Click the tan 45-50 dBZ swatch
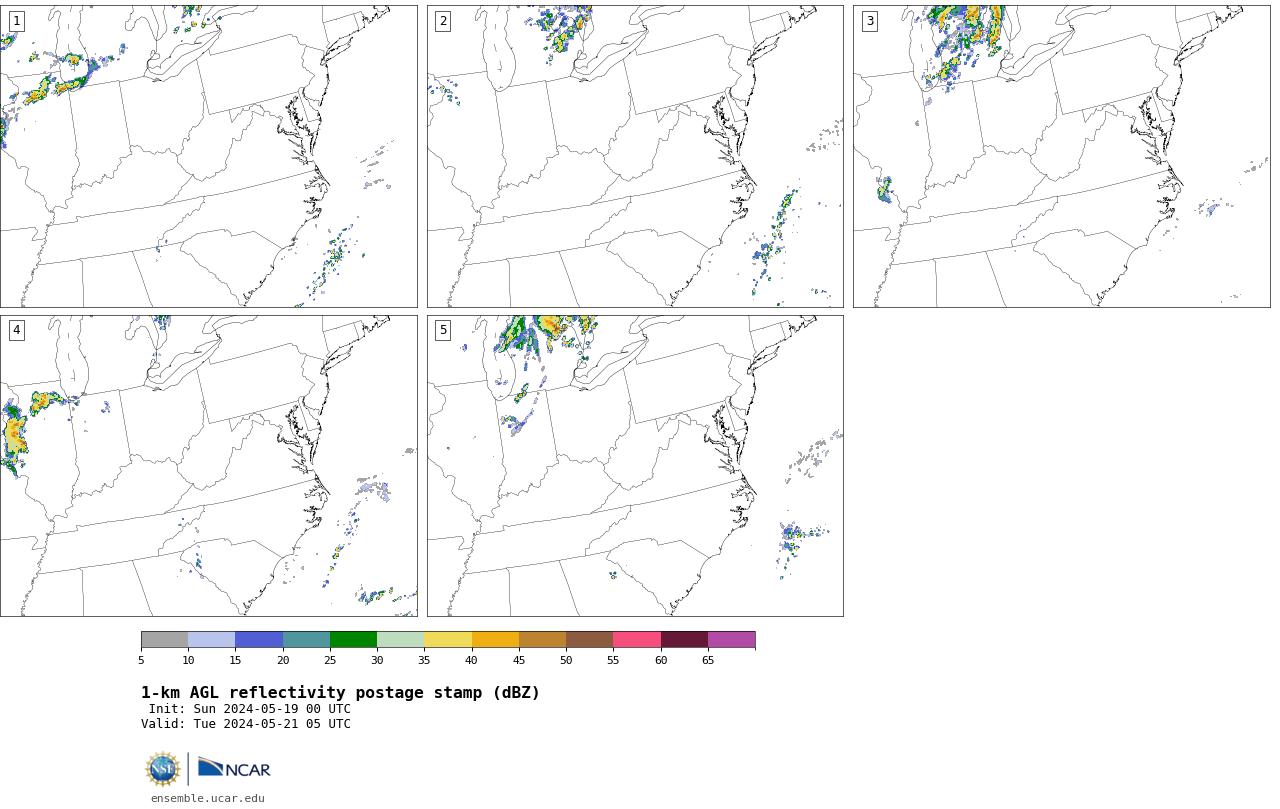 coord(543,640)
